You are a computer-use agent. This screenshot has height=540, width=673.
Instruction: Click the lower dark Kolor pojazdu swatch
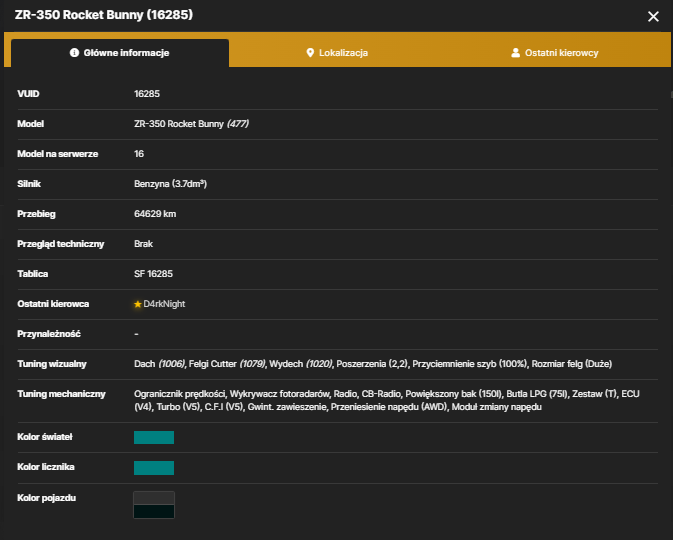(x=154, y=512)
